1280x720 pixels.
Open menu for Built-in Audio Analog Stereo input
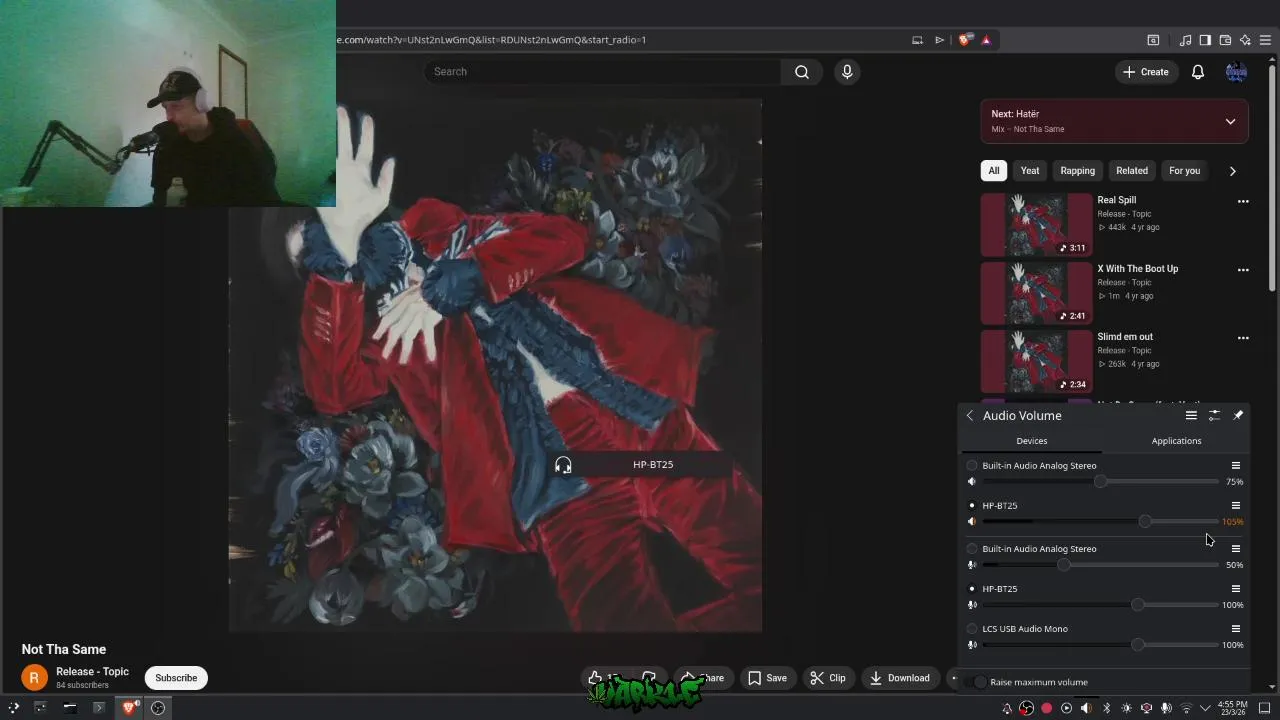click(1236, 549)
